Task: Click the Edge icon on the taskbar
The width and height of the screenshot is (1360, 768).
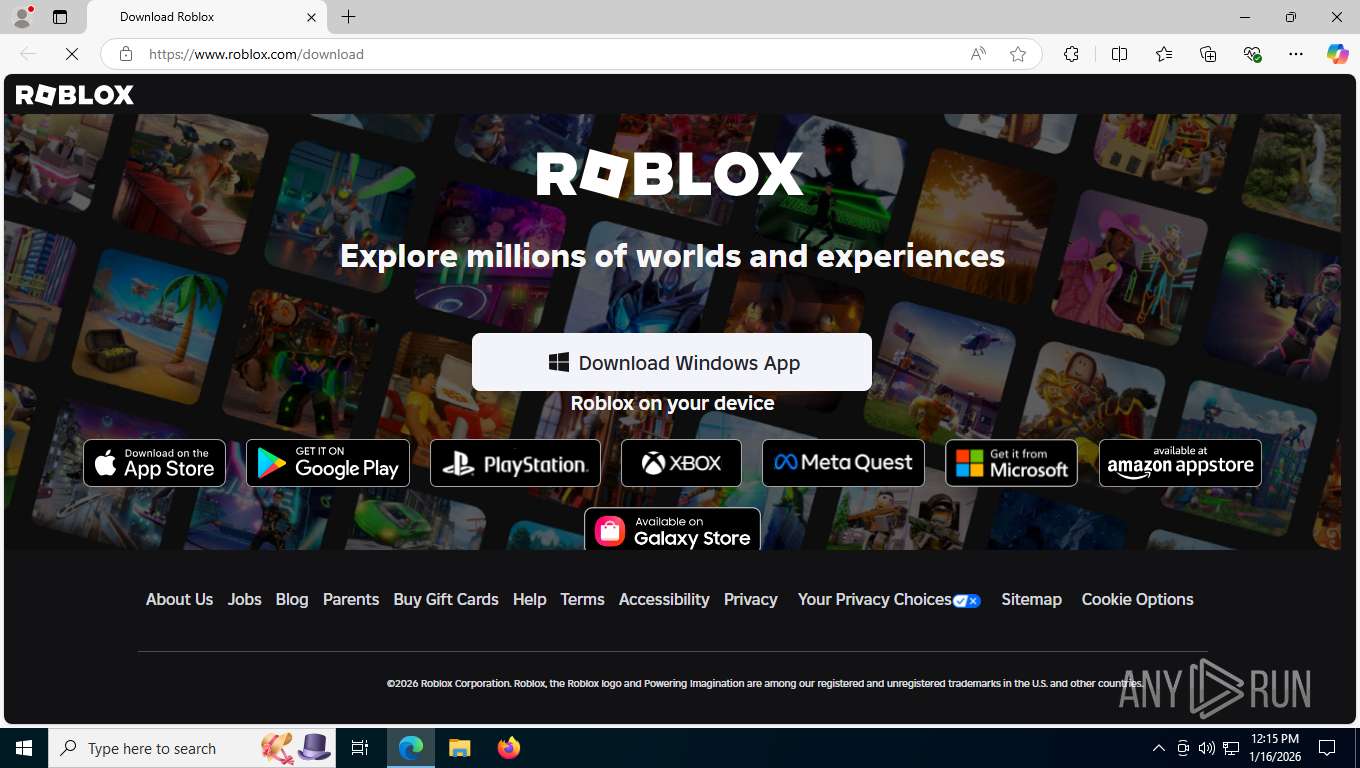Action: pos(411,748)
